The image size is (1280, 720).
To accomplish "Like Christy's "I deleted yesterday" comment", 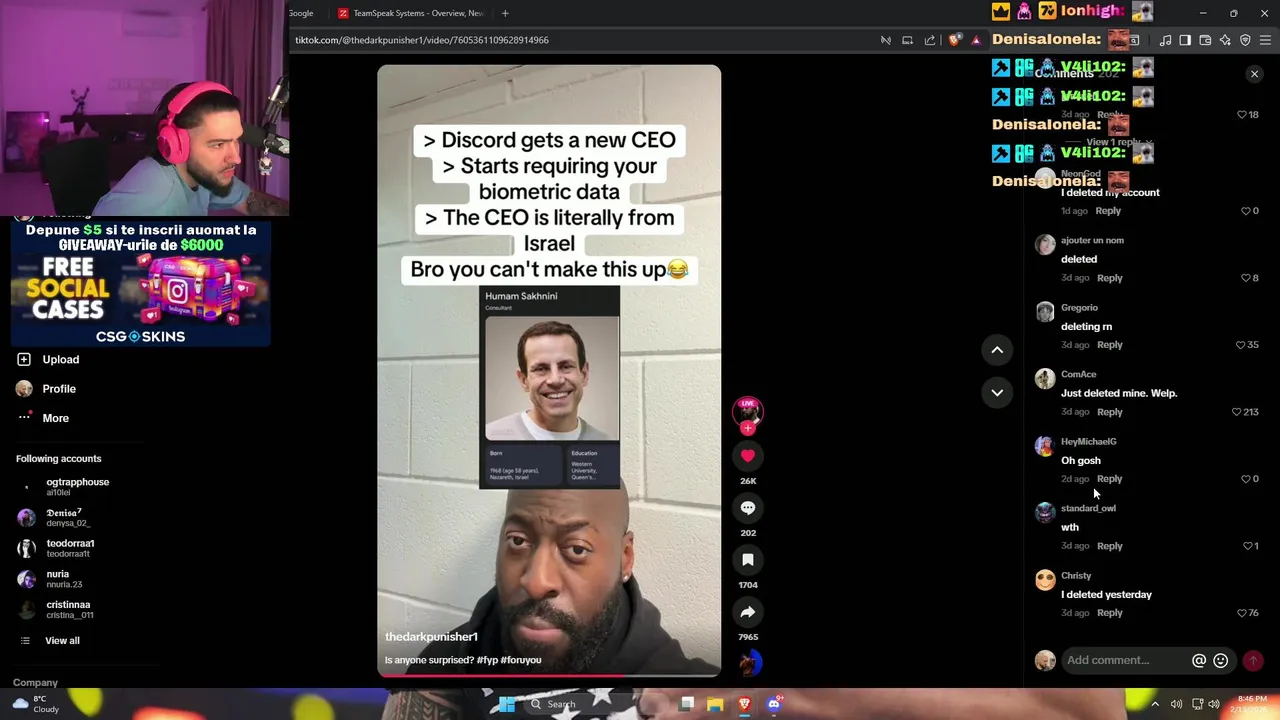I will [x=1241, y=613].
